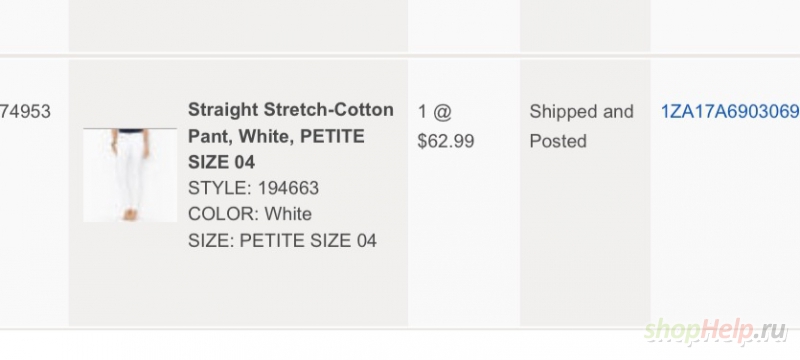Click the word 'Posted' in status column
Screen dimensions: 800x360
coord(558,141)
